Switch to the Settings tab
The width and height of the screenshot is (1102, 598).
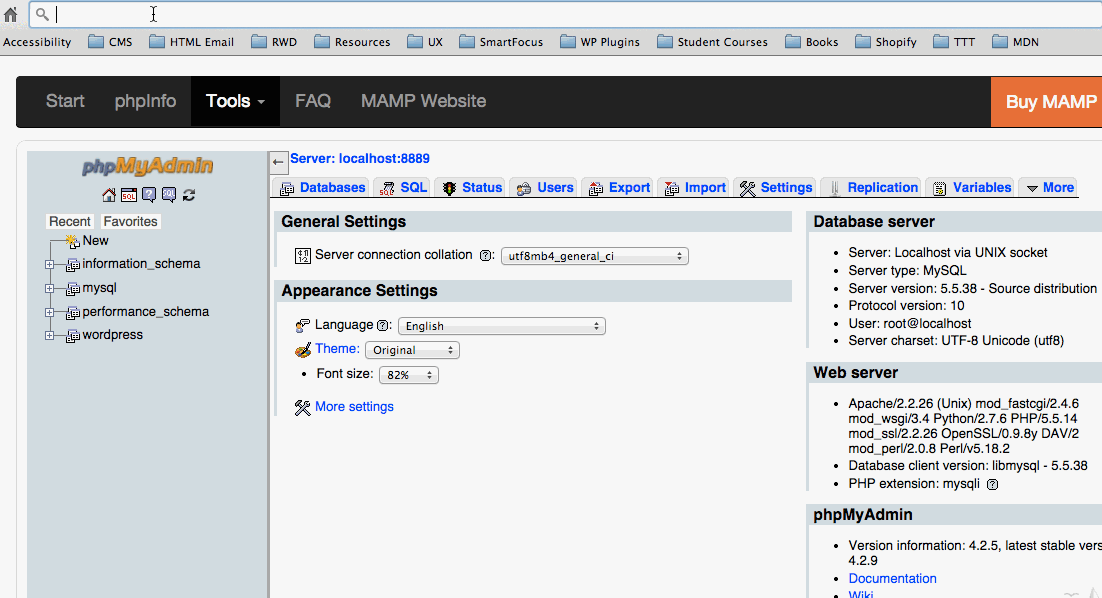775,188
